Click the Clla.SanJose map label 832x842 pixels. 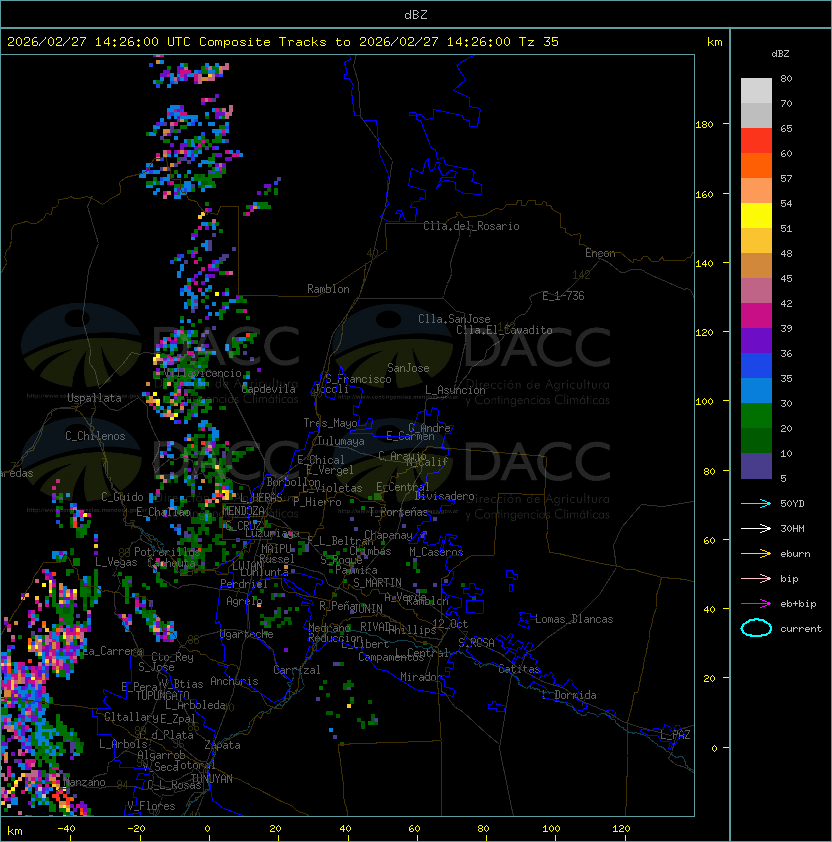click(x=454, y=319)
